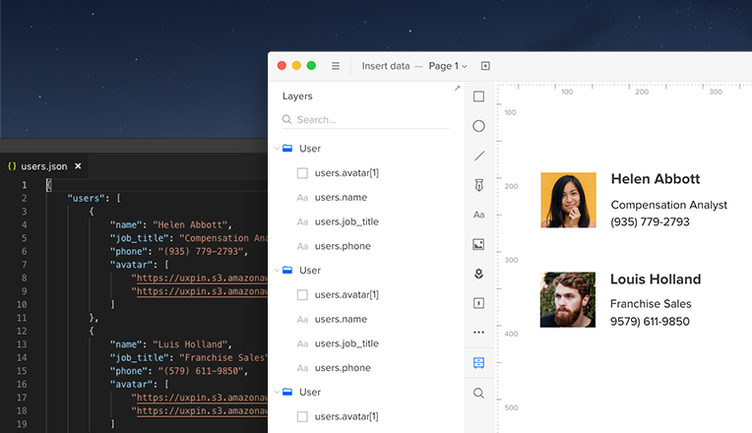
Task: Click the JSON braces icon on users.json tab
Action: pyautogui.click(x=12, y=166)
